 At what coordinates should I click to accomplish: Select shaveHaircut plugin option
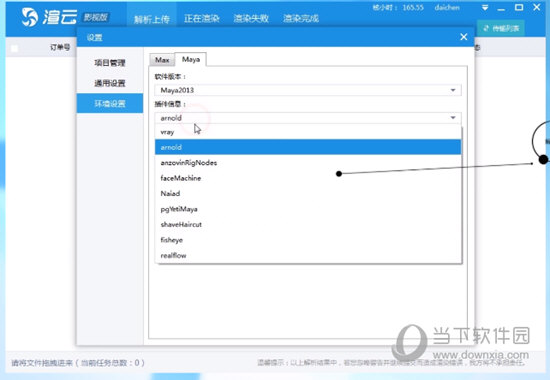pos(308,225)
